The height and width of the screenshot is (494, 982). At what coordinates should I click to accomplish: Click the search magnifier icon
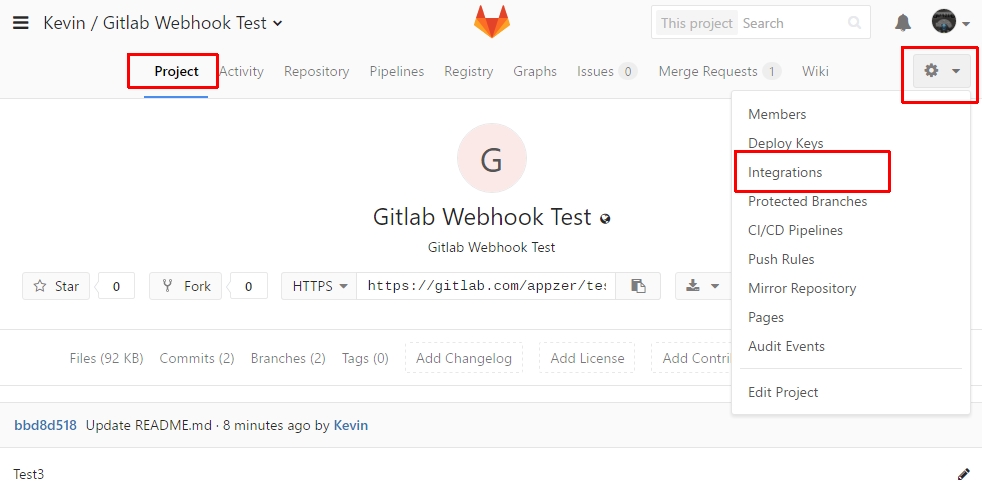(x=854, y=23)
